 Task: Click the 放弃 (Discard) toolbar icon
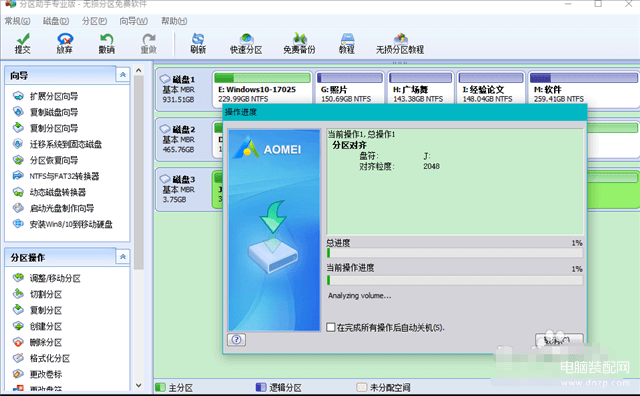pyautogui.click(x=64, y=44)
